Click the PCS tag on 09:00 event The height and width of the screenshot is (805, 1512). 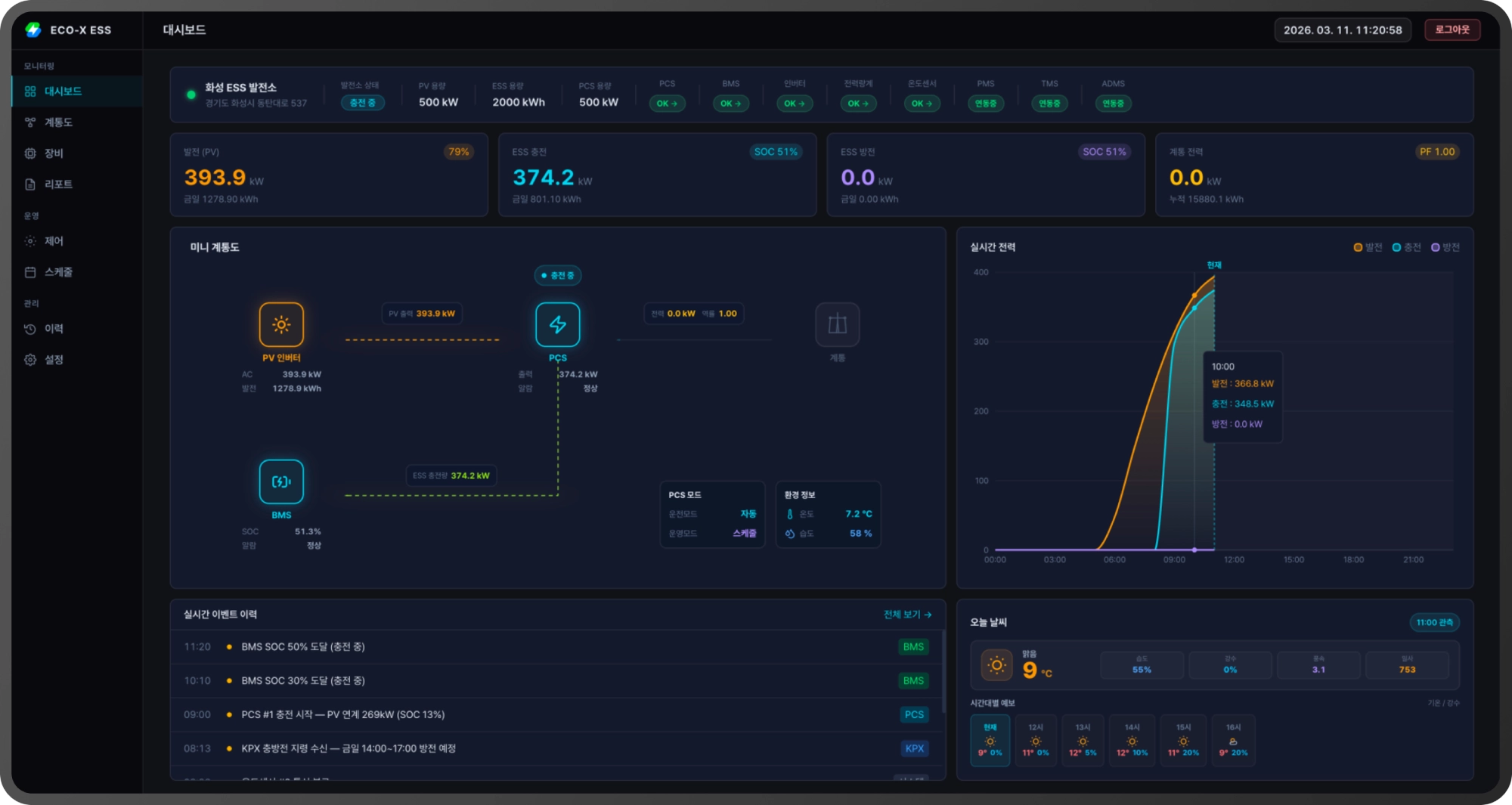[914, 714]
